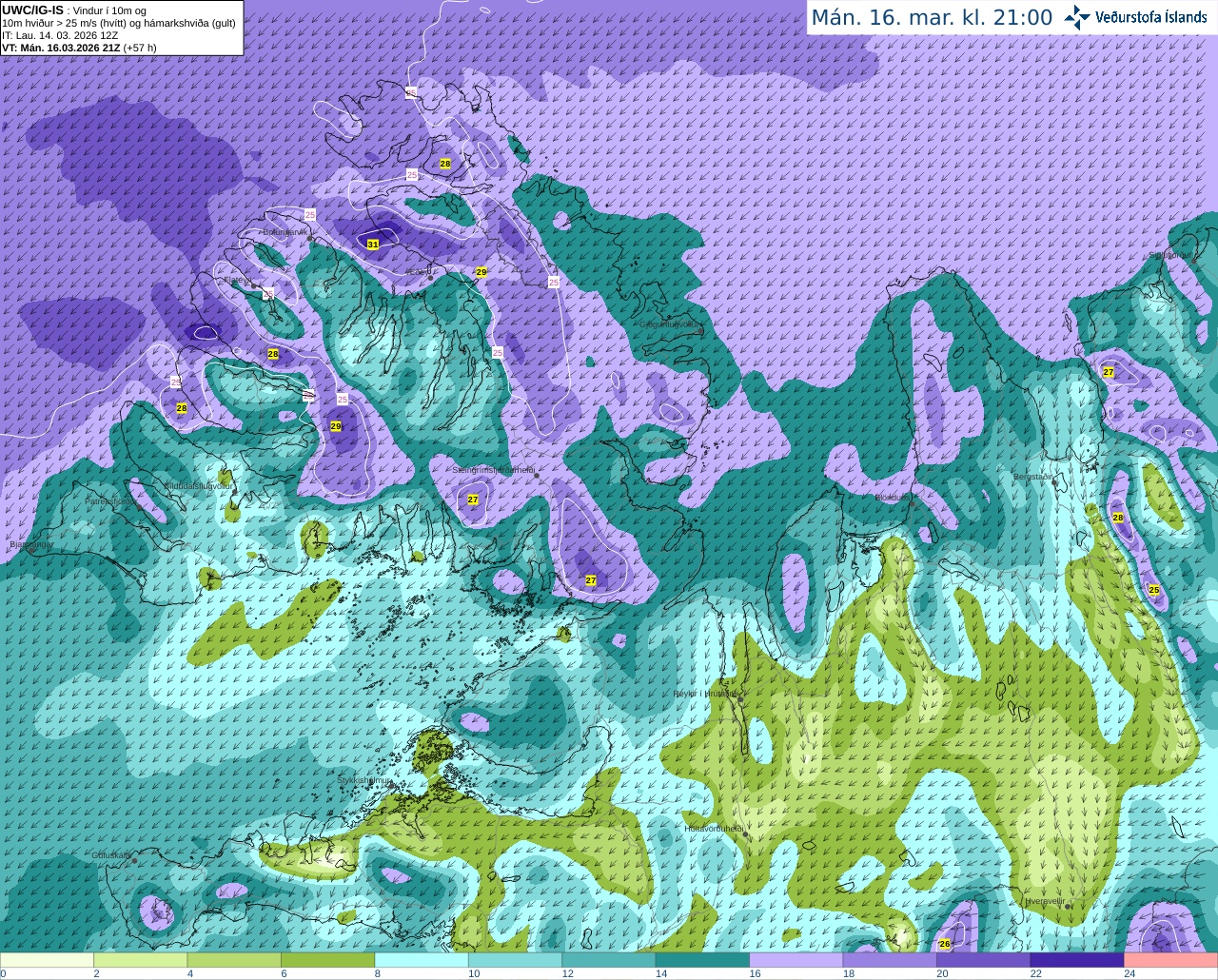
Task: Pick the 0–2 m/s legend color
Action: coord(47,960)
